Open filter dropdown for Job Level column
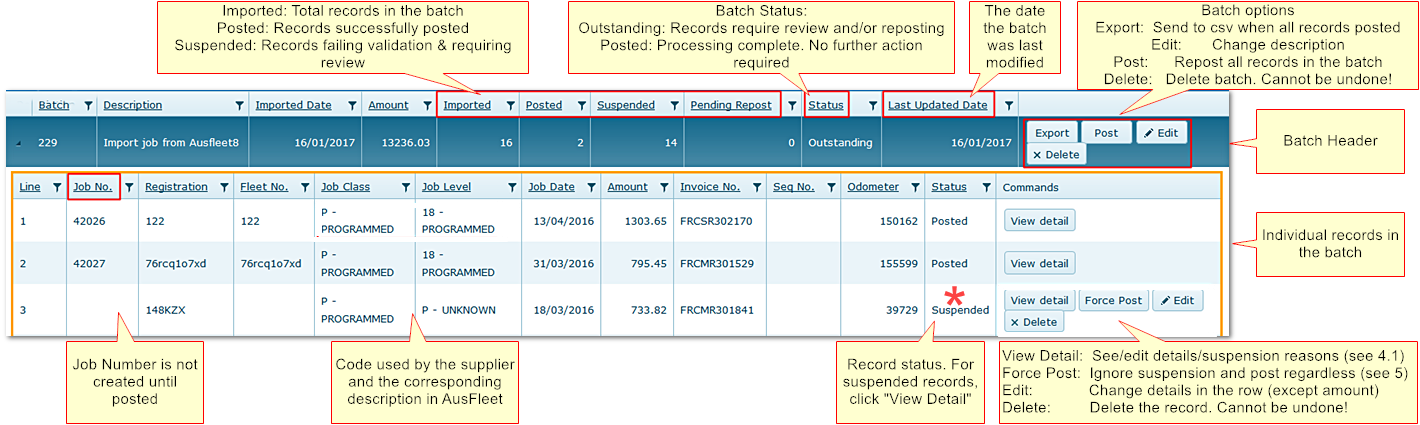Screen dimensions: 1420x425 (512, 187)
